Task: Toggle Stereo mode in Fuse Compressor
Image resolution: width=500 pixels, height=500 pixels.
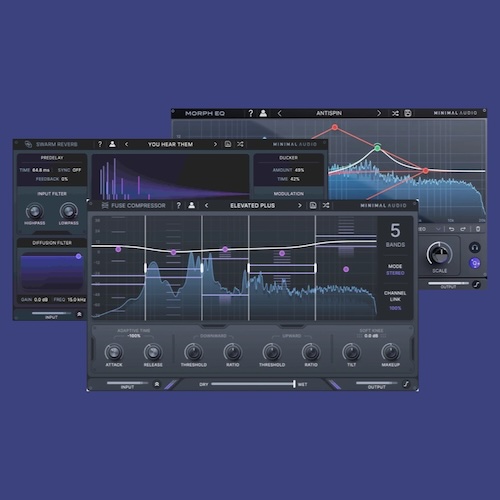Action: (x=395, y=273)
